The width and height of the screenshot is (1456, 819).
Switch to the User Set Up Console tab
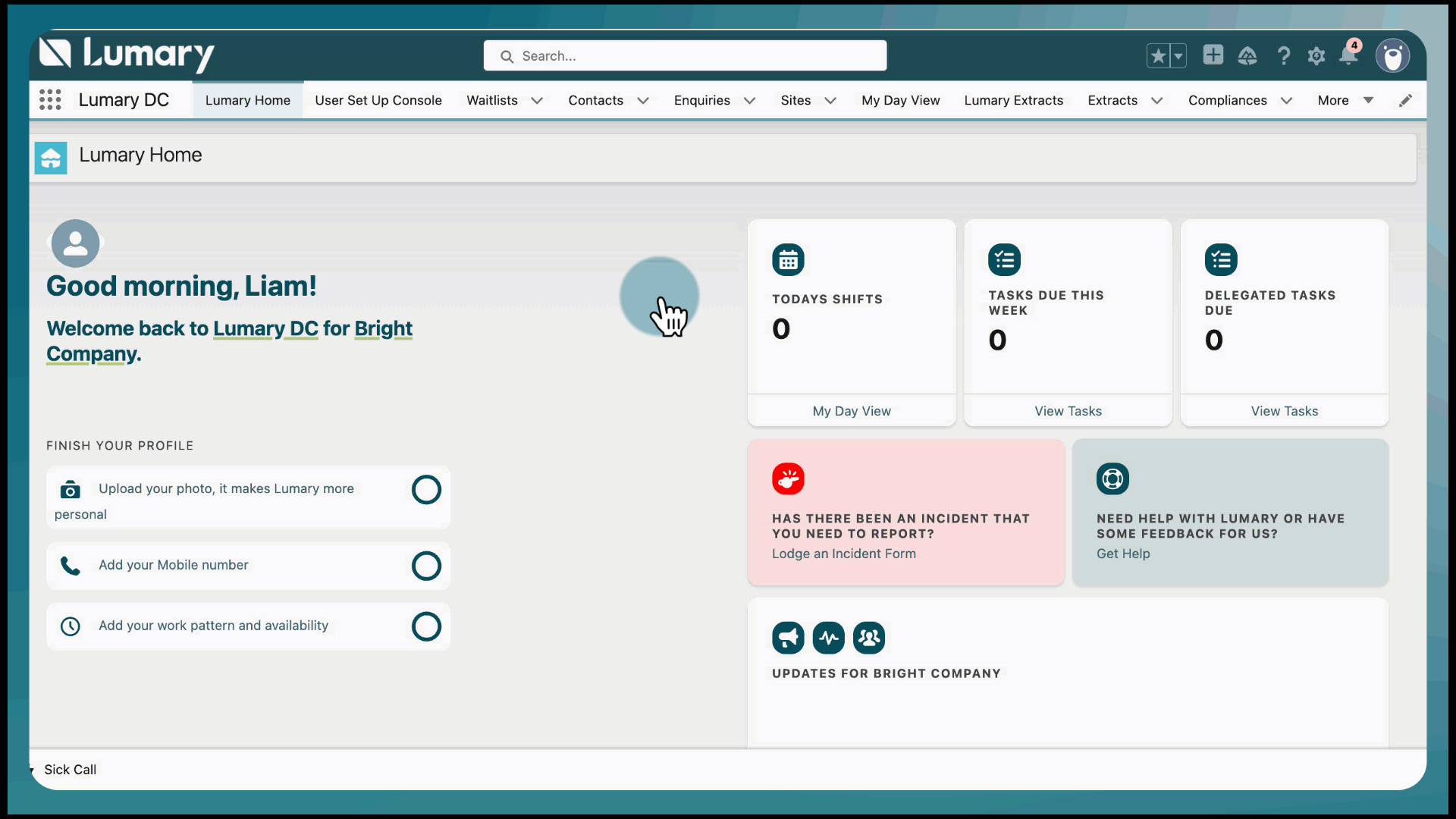(x=378, y=100)
